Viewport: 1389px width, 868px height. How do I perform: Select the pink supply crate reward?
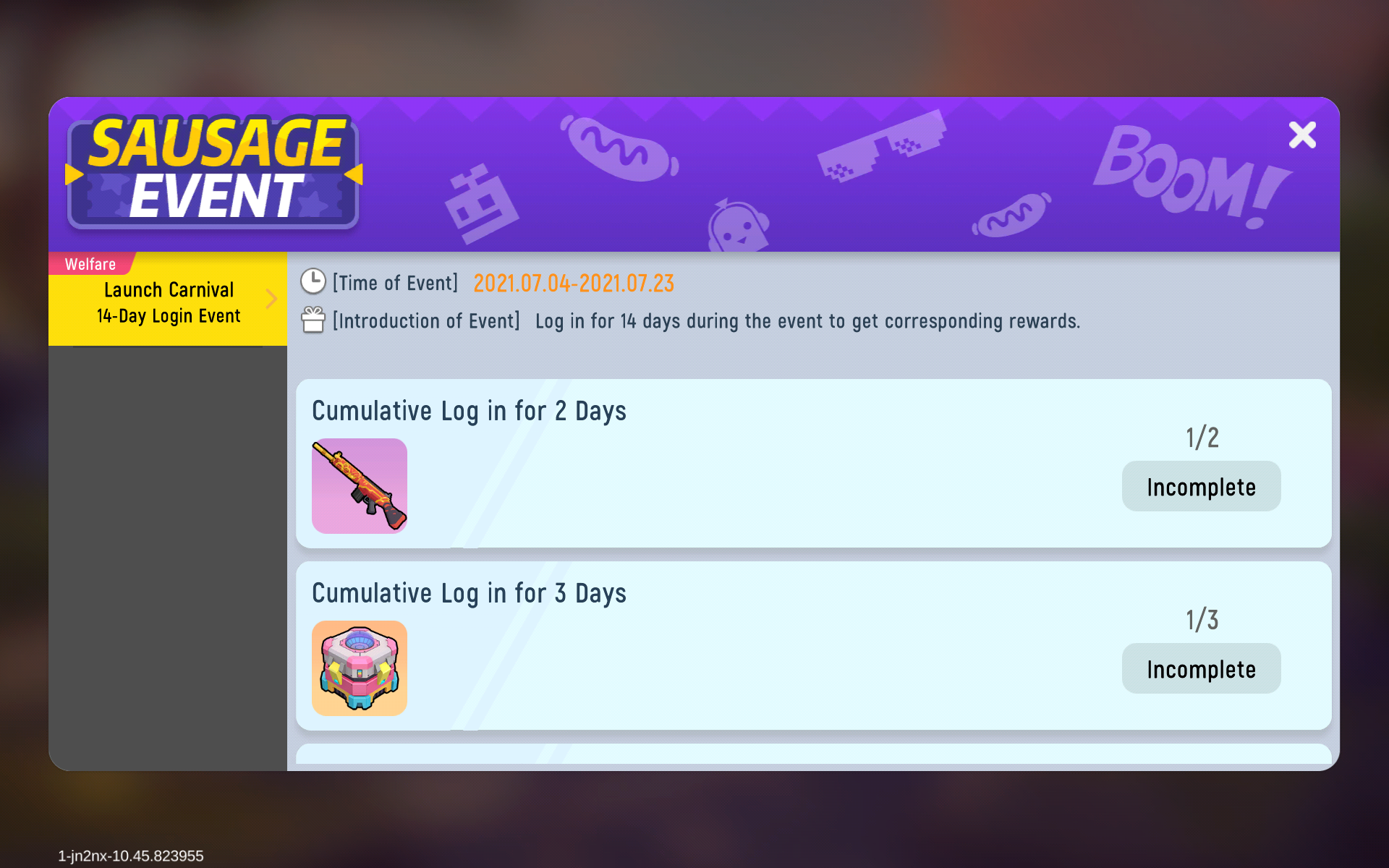(360, 668)
